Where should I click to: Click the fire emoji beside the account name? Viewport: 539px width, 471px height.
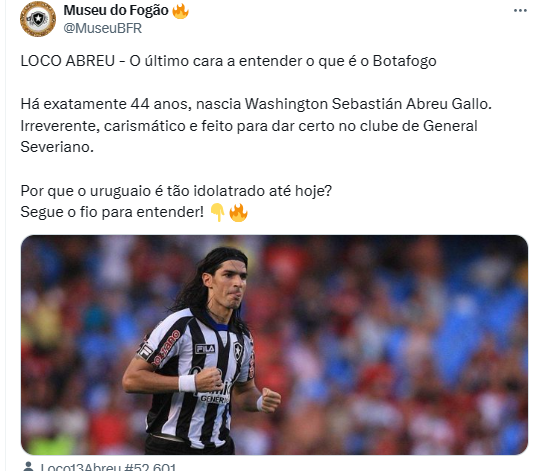click(180, 11)
